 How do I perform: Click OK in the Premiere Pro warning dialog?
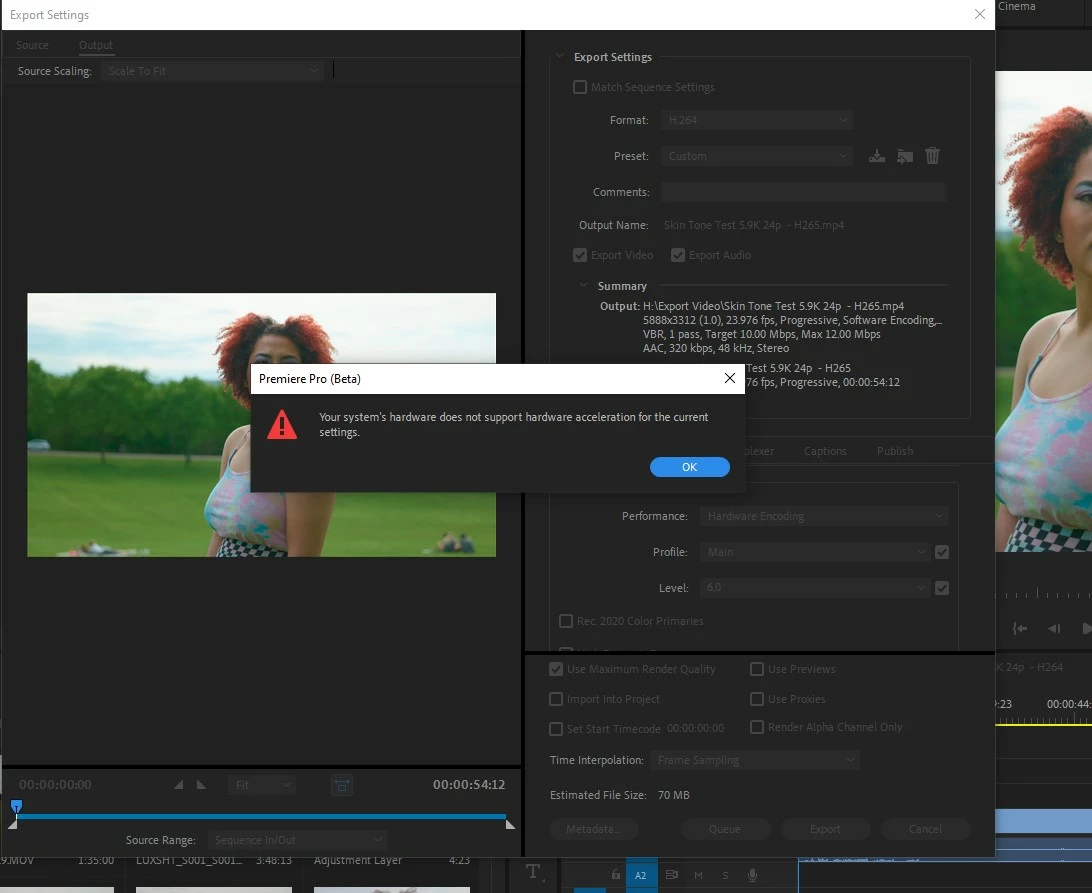click(689, 467)
